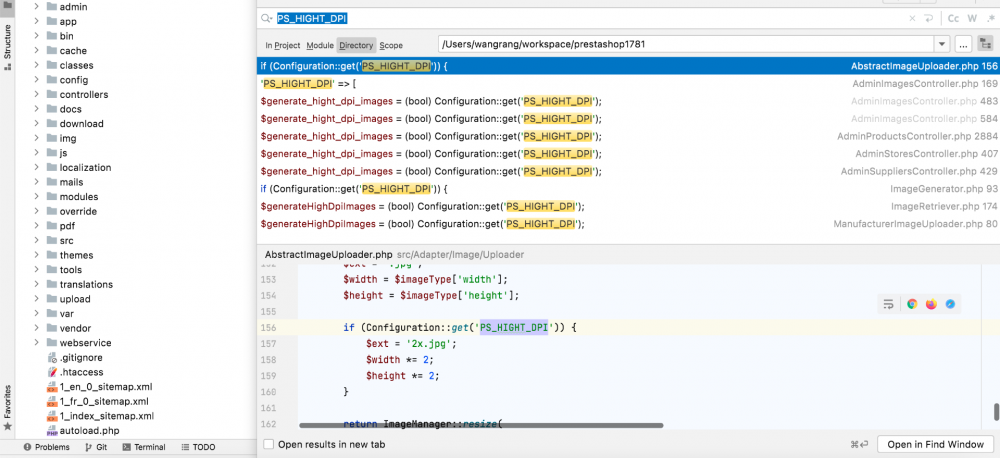Toggle recursive directory search icon
This screenshot has width=1000, height=458.
pyautogui.click(x=985, y=44)
